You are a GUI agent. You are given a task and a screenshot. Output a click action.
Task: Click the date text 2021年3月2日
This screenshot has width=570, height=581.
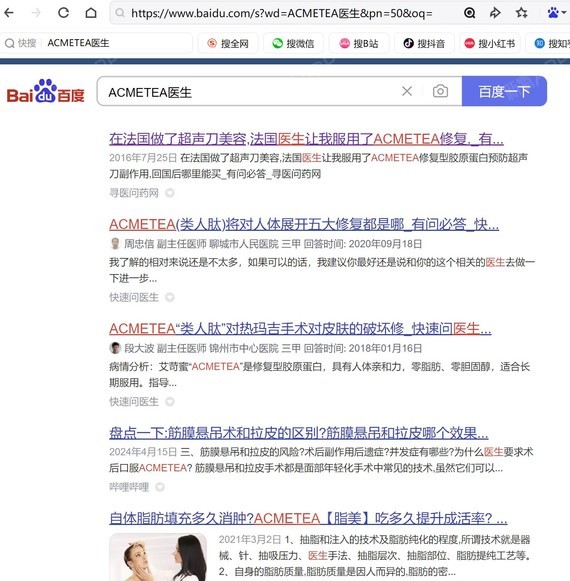250,540
